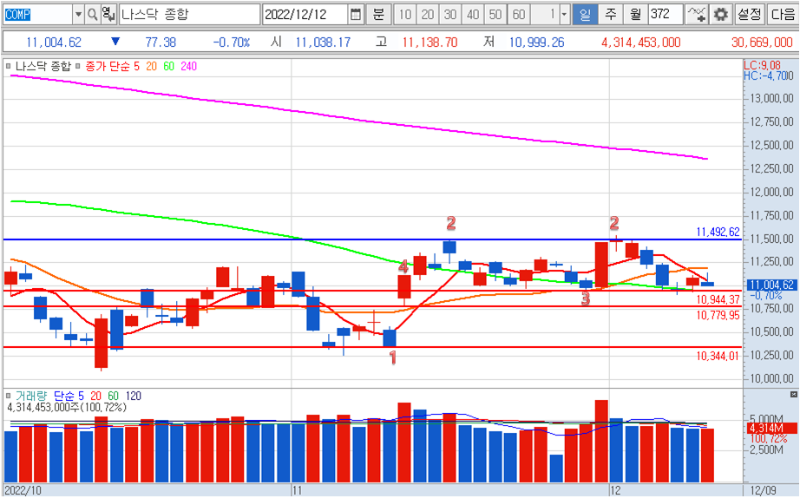Viewport: 800px width, 497px height.
Task: Choose the 60 minute interval button
Action: tap(518, 14)
